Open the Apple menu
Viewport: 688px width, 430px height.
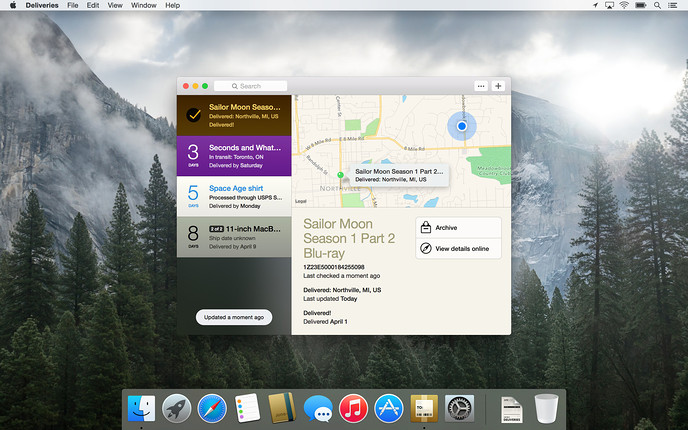click(13, 5)
